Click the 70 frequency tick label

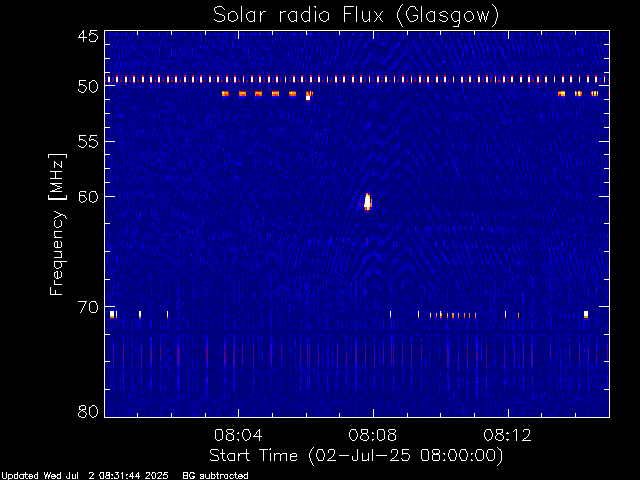(x=88, y=307)
